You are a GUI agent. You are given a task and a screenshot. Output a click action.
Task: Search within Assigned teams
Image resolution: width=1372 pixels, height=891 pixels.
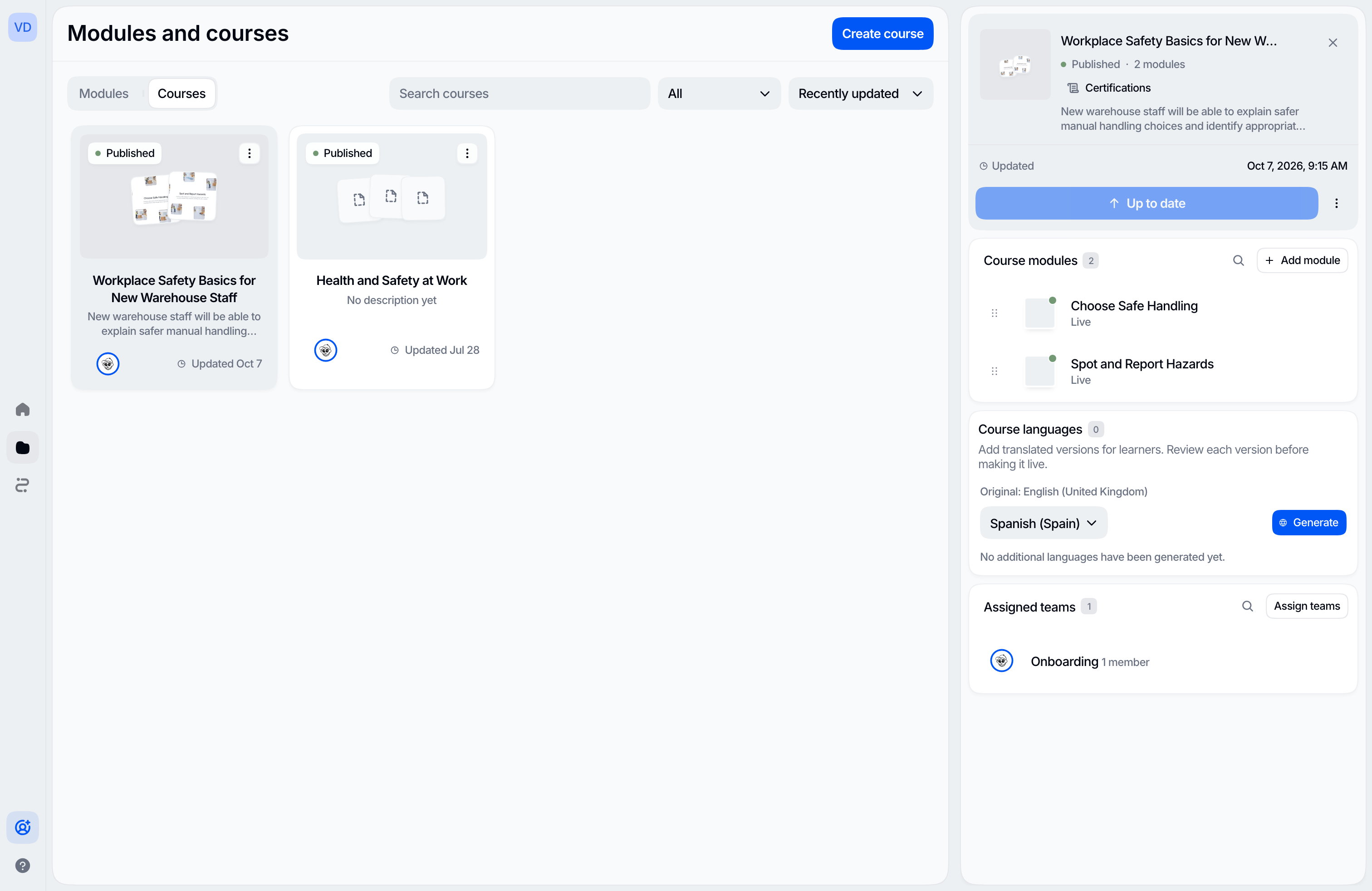(1248, 606)
